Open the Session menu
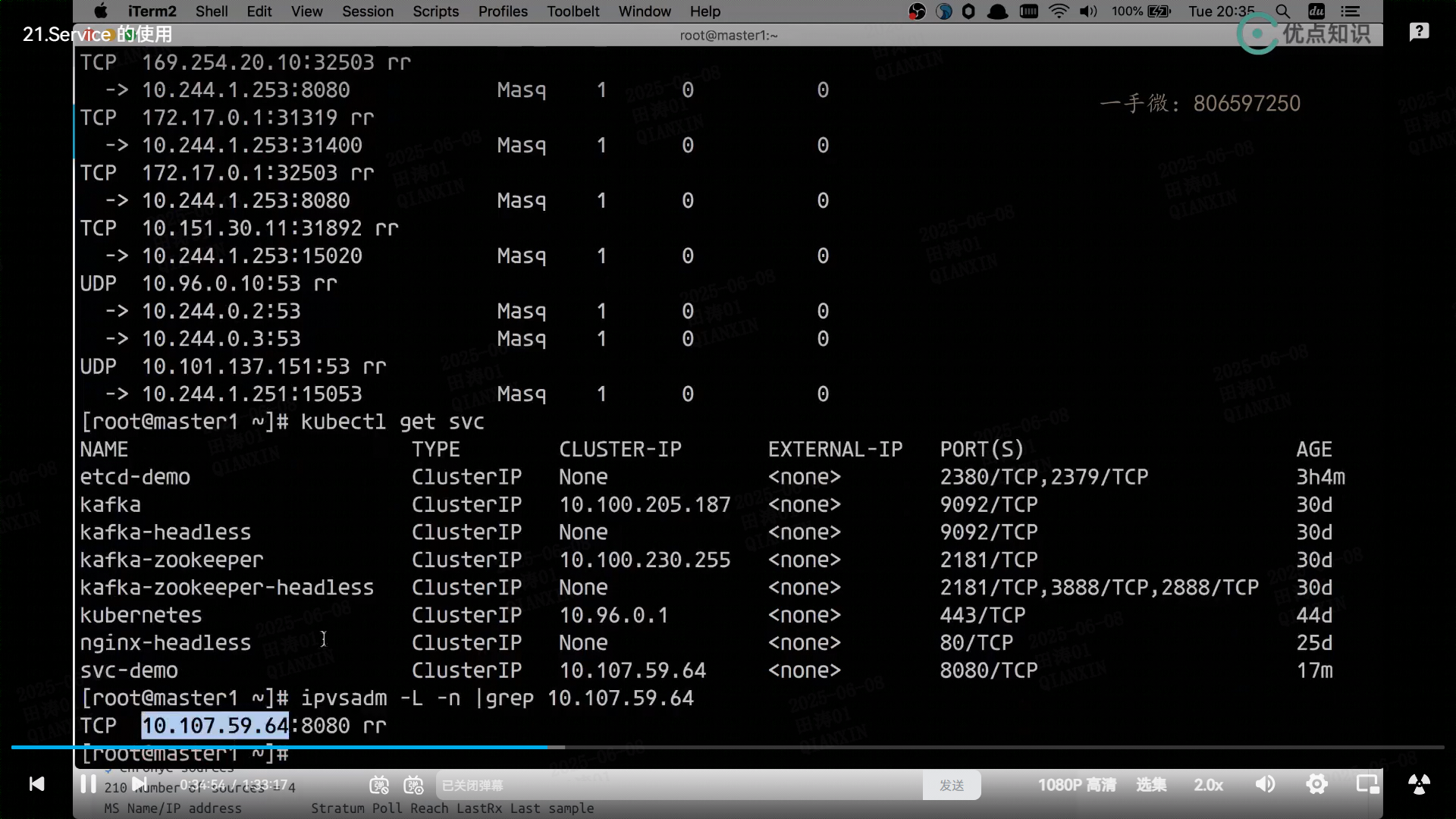Viewport: 1456px width, 819px height. tap(367, 11)
